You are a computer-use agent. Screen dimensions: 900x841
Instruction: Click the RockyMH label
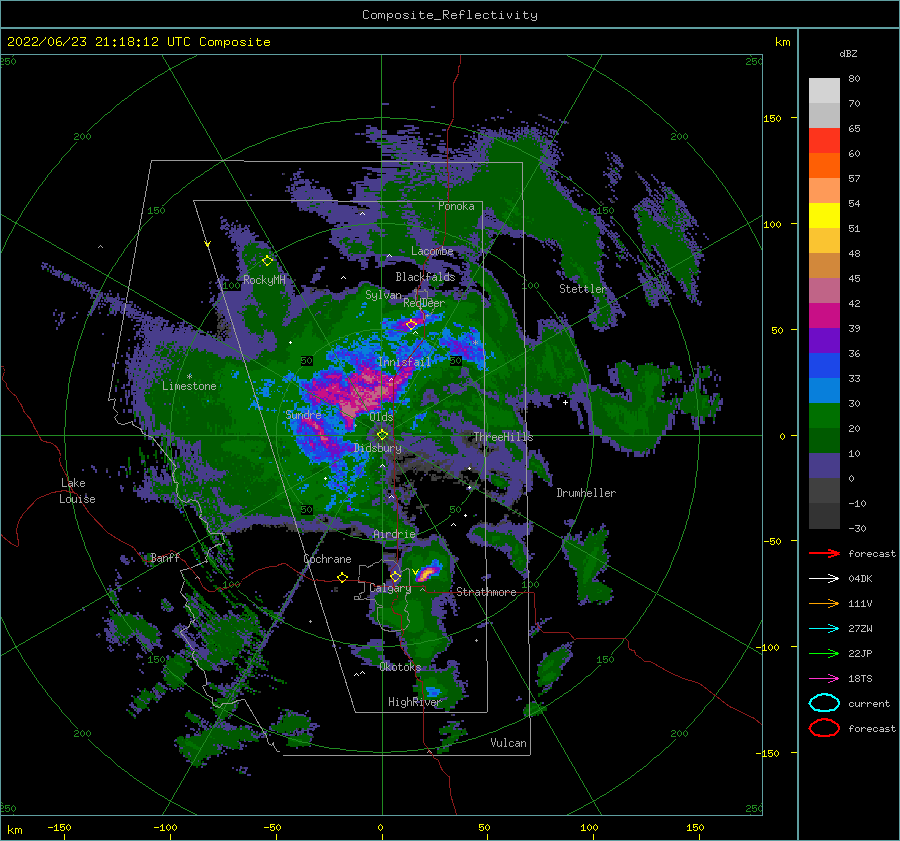coord(264,280)
